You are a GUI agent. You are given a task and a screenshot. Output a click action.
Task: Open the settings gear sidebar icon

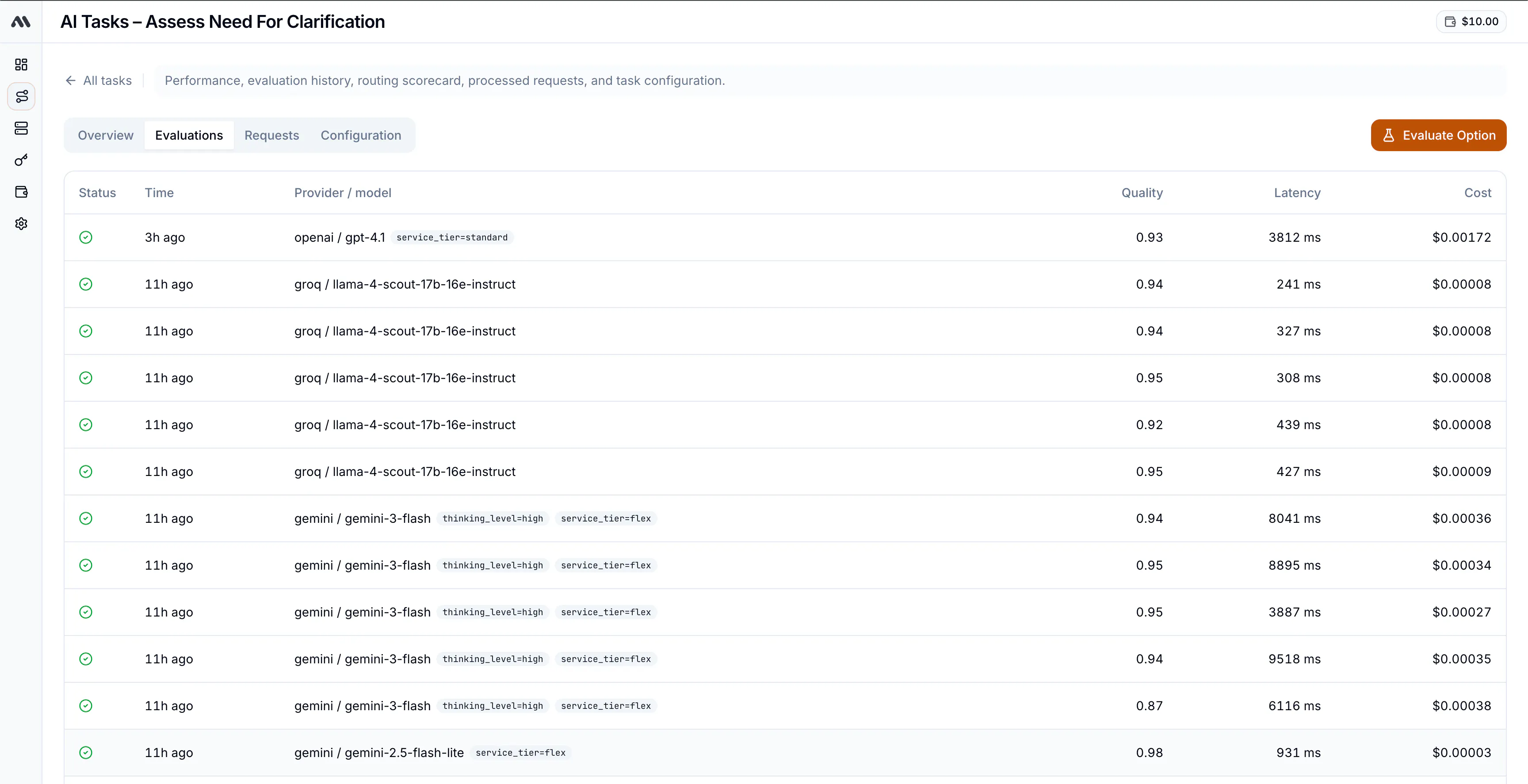(21, 224)
